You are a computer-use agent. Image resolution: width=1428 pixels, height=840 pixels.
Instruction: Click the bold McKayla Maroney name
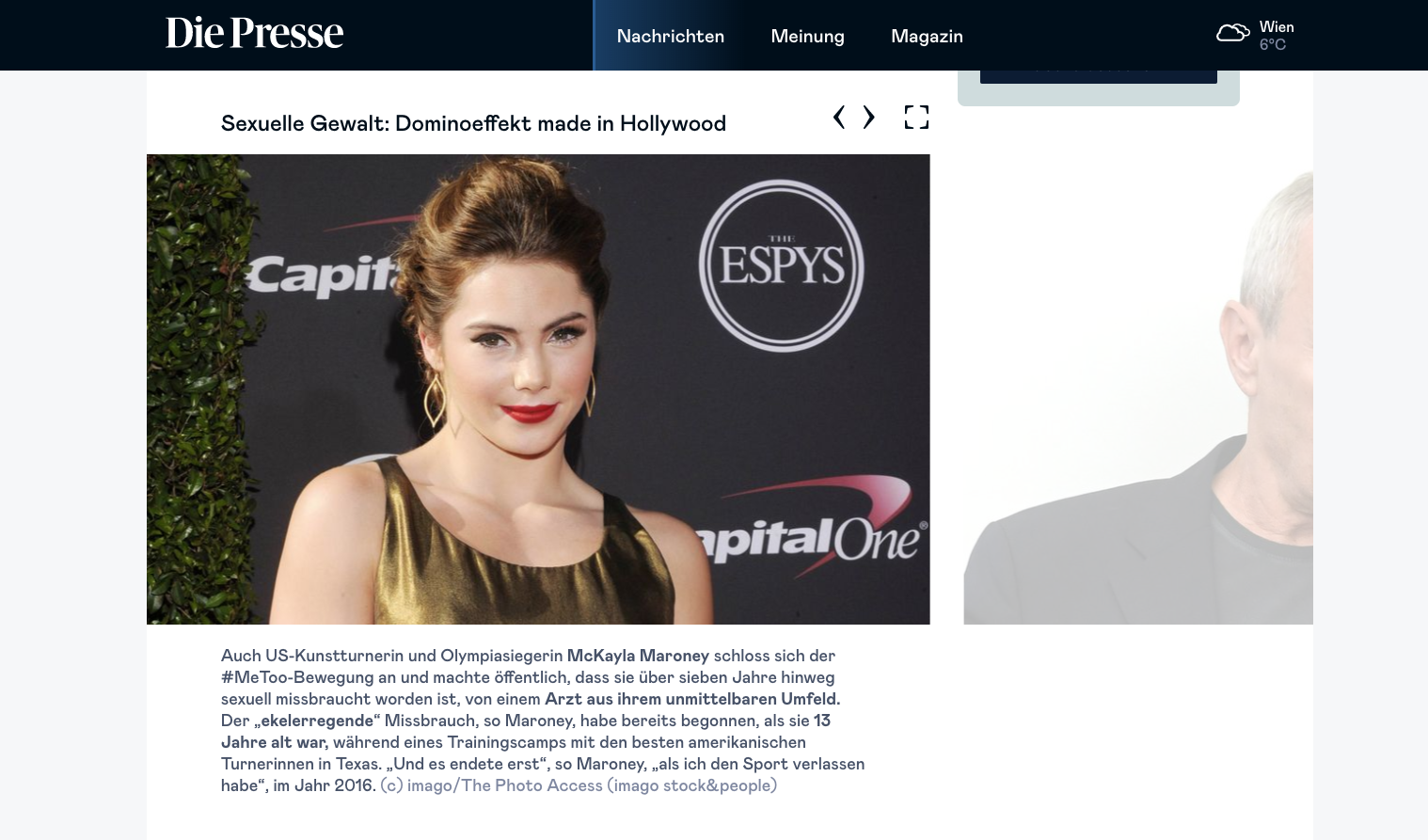click(x=638, y=656)
